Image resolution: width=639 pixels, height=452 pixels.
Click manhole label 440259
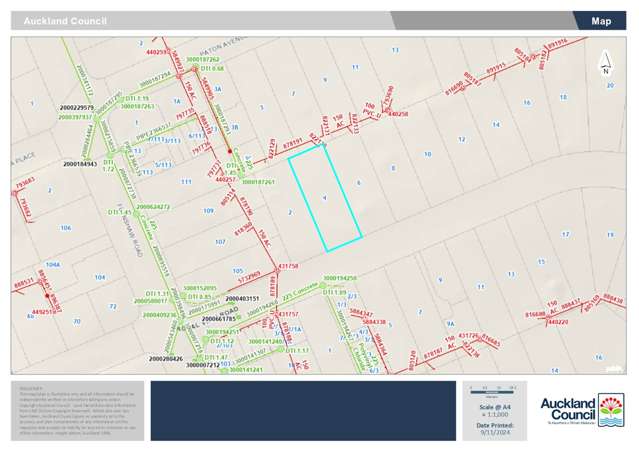tap(157, 51)
